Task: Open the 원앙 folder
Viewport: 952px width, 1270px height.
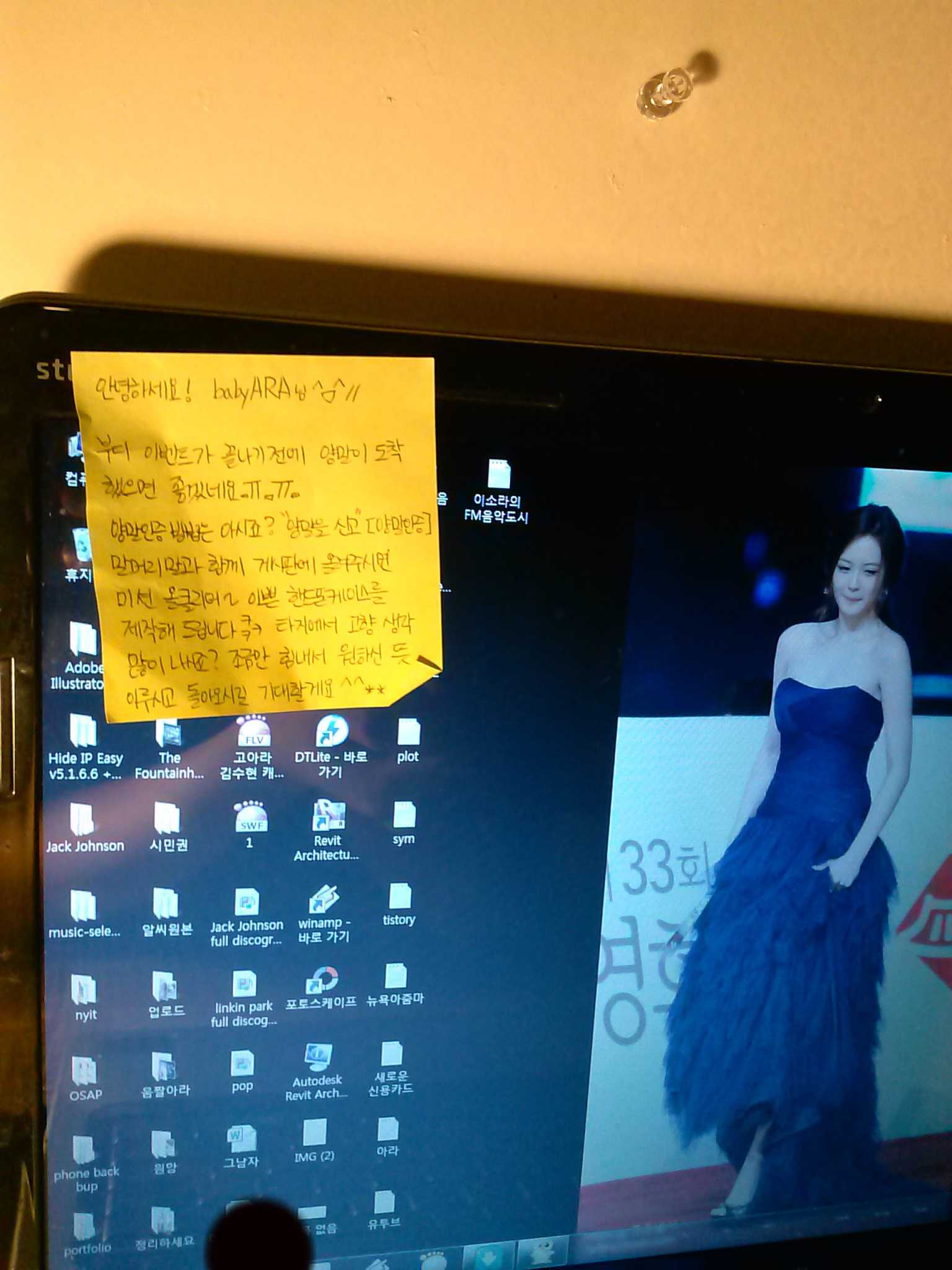Action: (x=164, y=1153)
